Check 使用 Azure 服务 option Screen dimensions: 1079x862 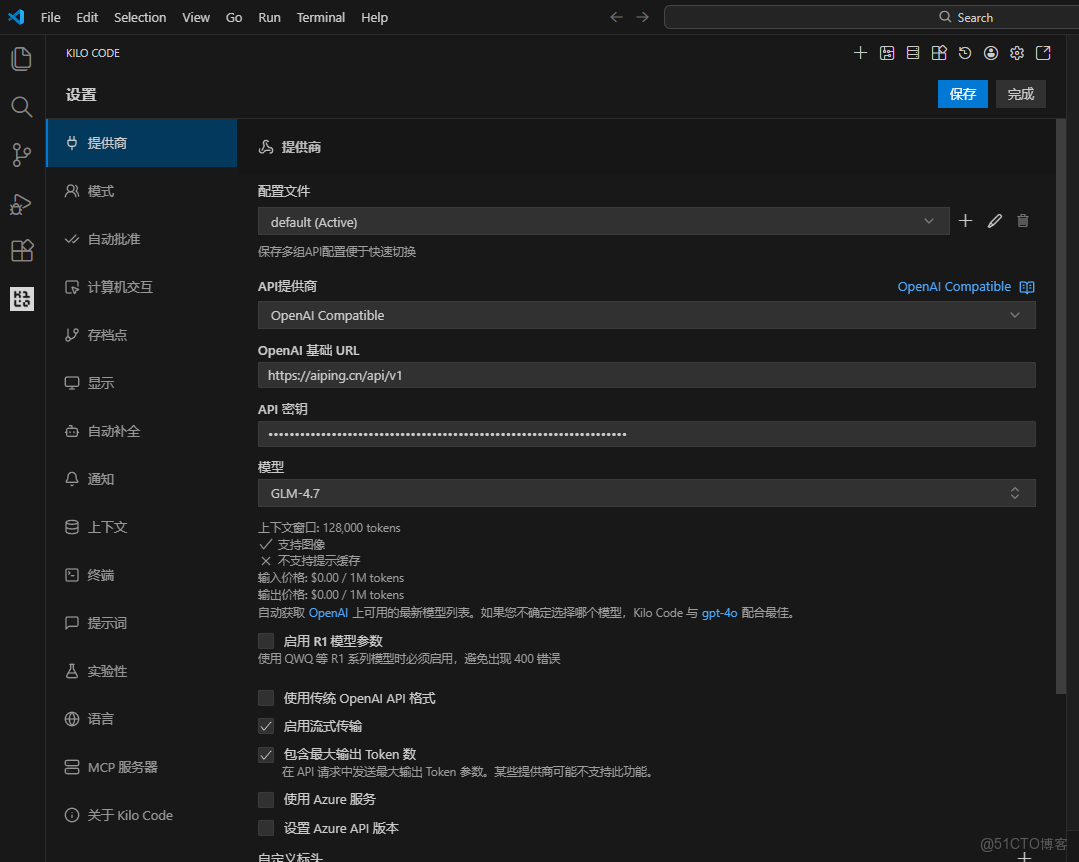pyautogui.click(x=265, y=799)
